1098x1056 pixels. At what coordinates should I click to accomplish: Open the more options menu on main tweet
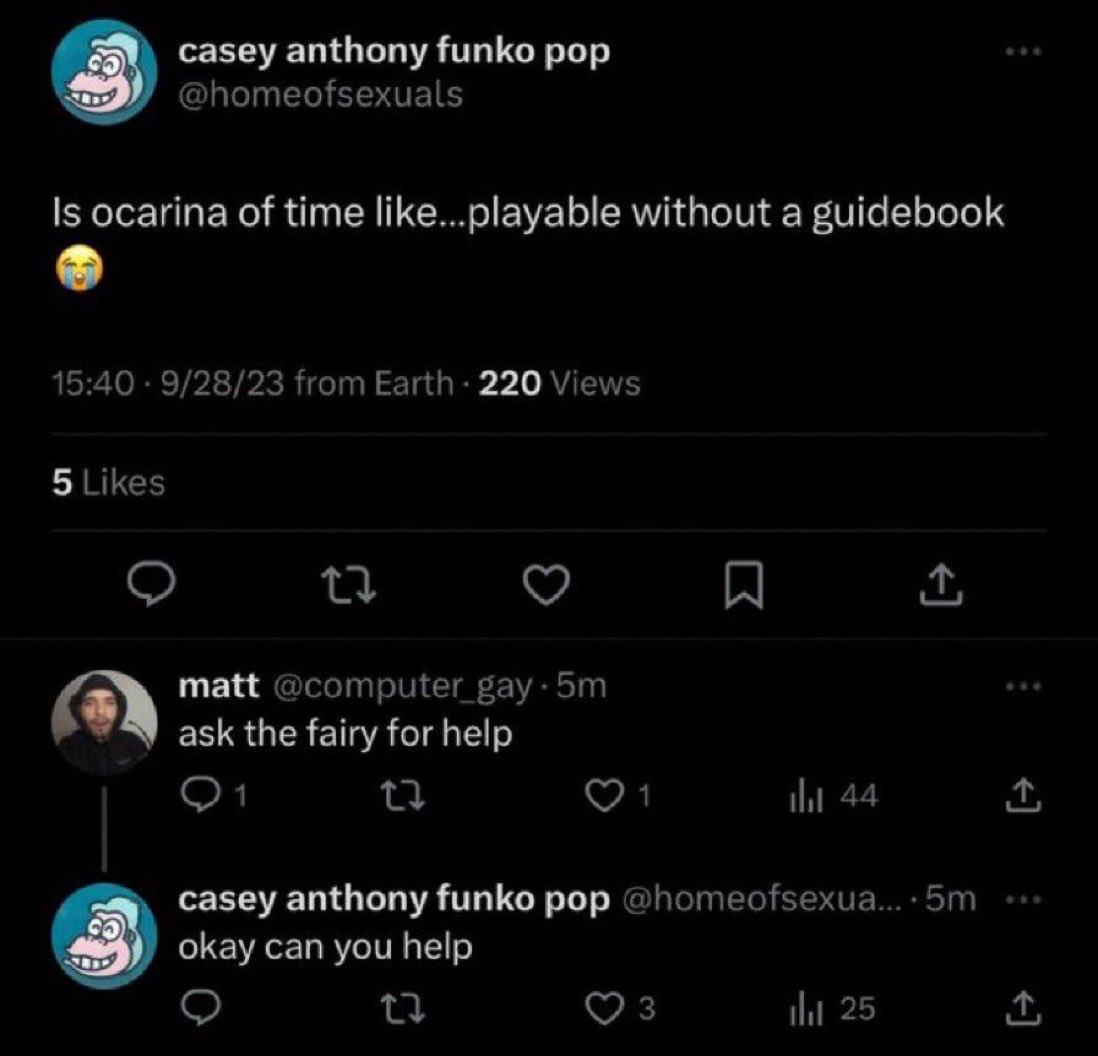(1024, 52)
